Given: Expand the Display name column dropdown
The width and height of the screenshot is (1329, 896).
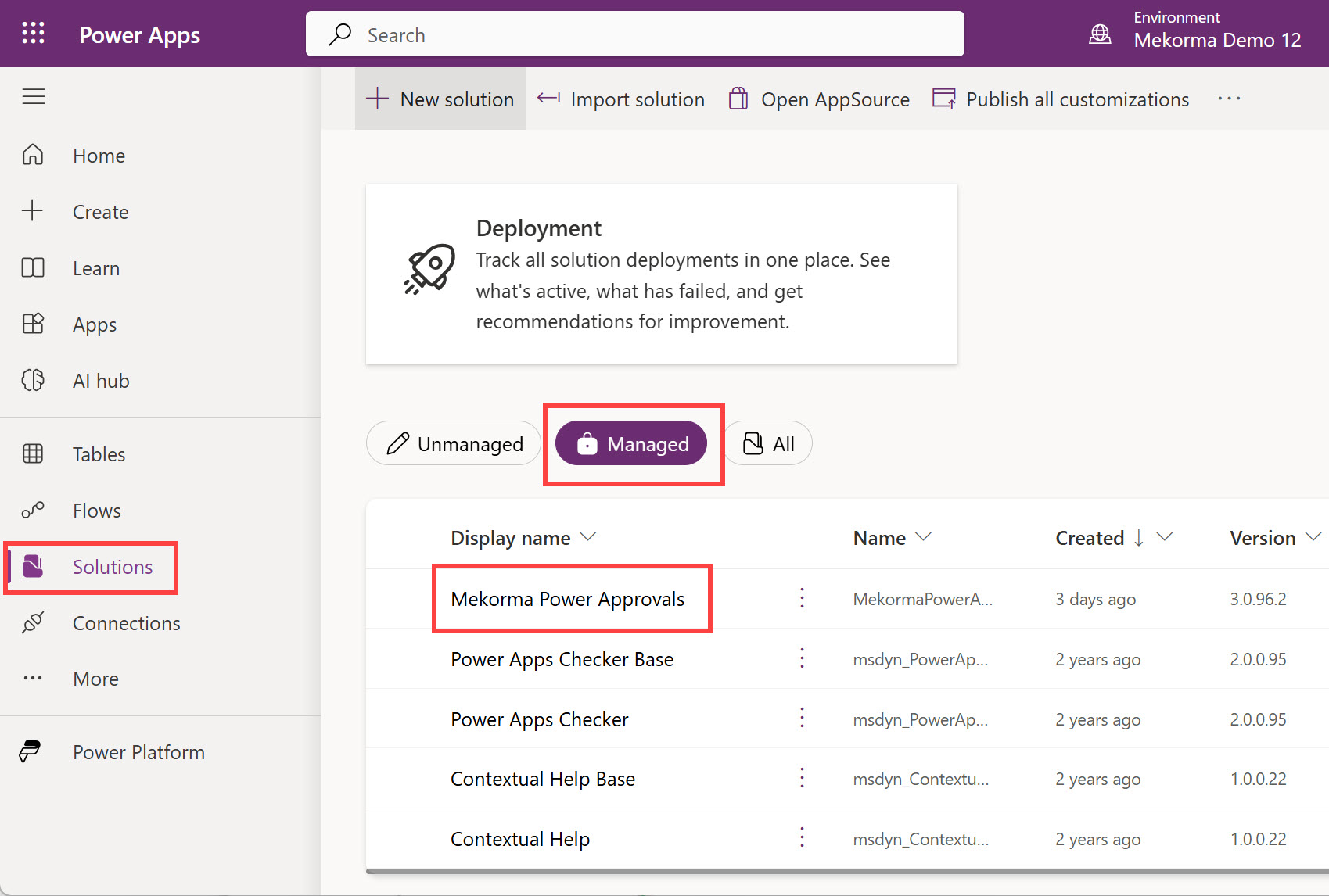Looking at the screenshot, I should point(588,537).
